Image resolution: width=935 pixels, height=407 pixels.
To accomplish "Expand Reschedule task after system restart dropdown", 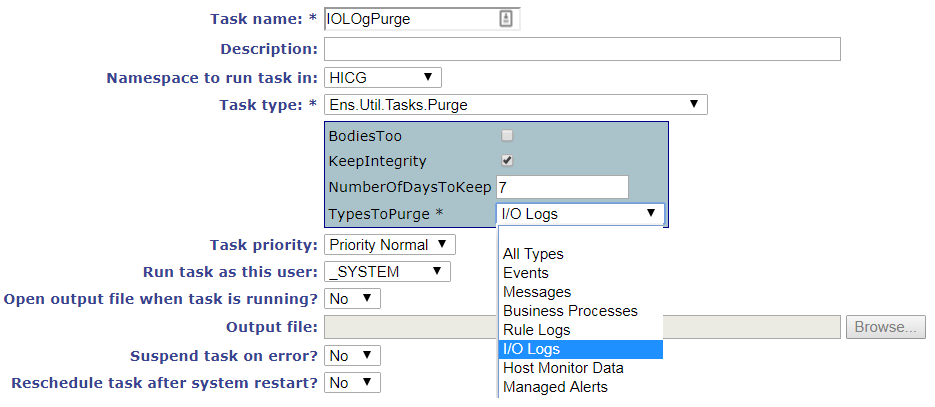I will [353, 382].
